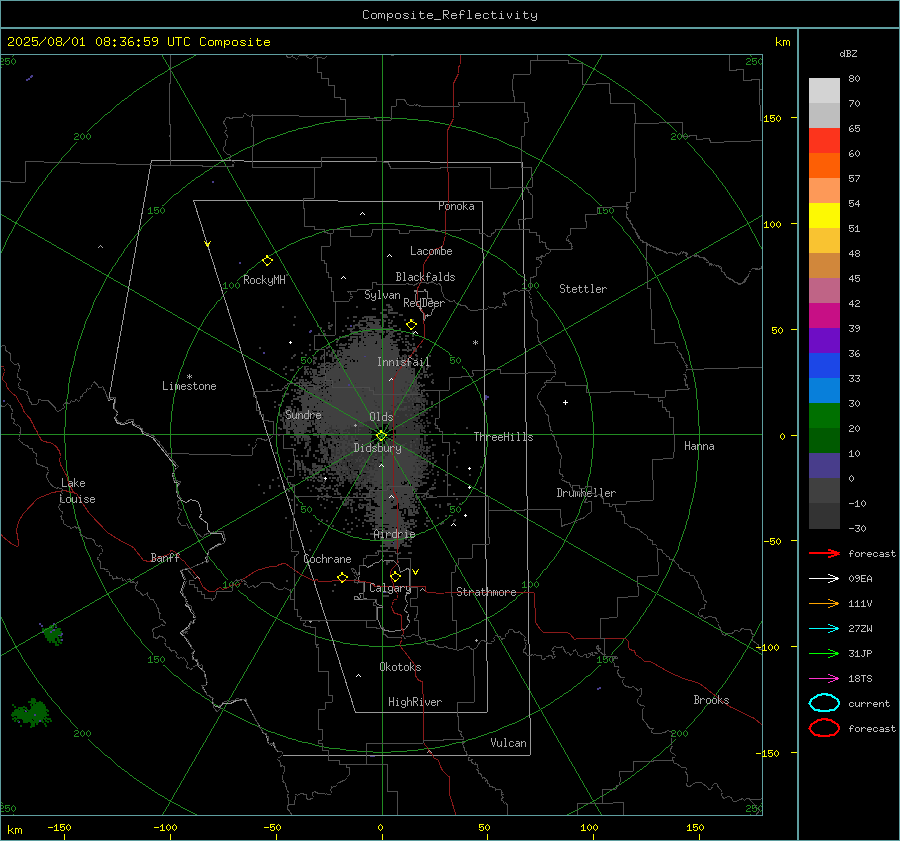Click the Vulcan label
Screen dimensions: 900x841
pyautogui.click(x=509, y=743)
